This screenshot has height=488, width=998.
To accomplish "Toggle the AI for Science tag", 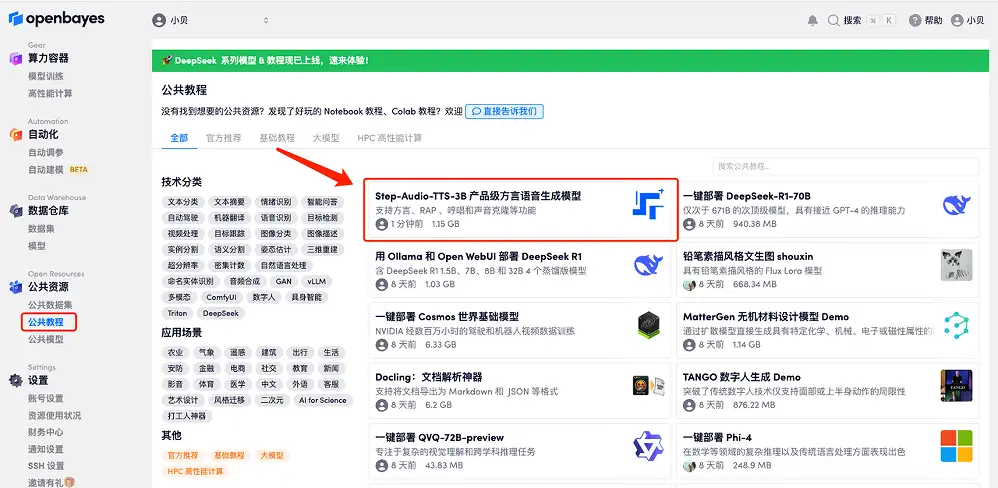I will click(x=323, y=400).
